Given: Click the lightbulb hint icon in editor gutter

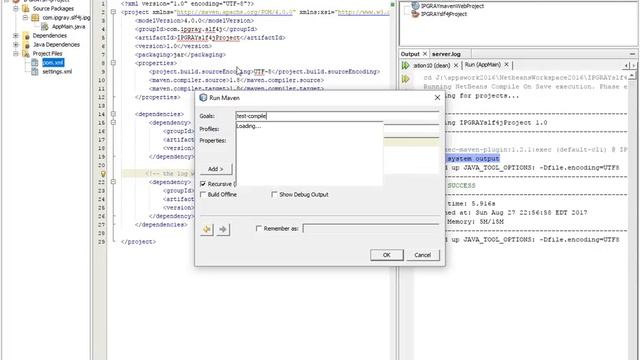Looking at the screenshot, I should click(x=103, y=174).
